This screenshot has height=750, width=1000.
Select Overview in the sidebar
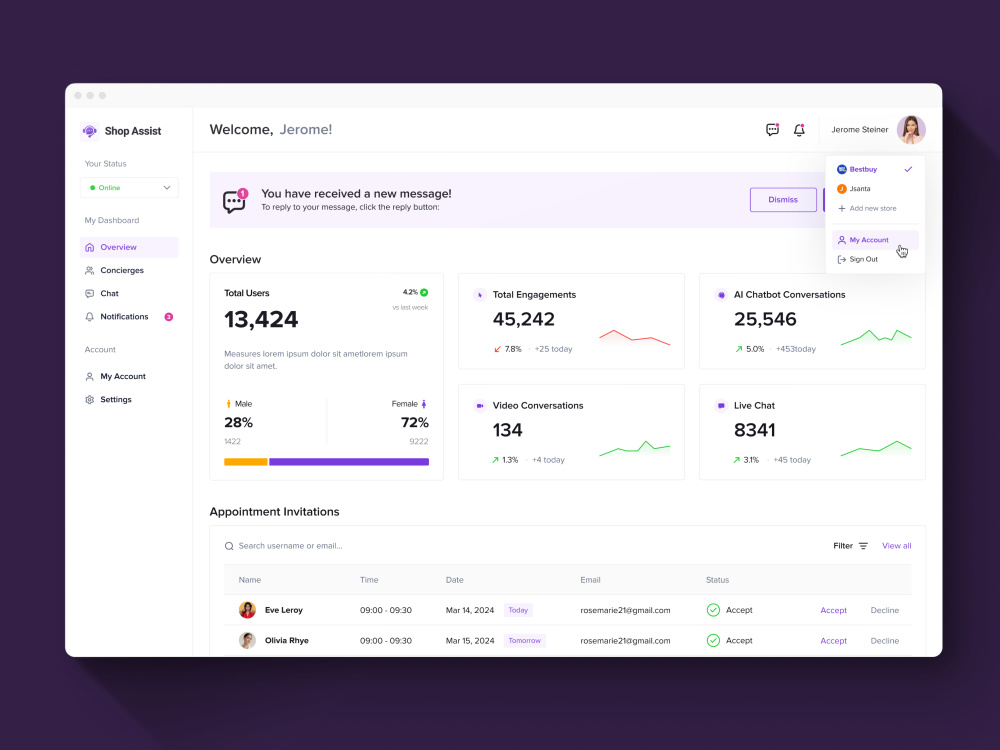point(129,247)
